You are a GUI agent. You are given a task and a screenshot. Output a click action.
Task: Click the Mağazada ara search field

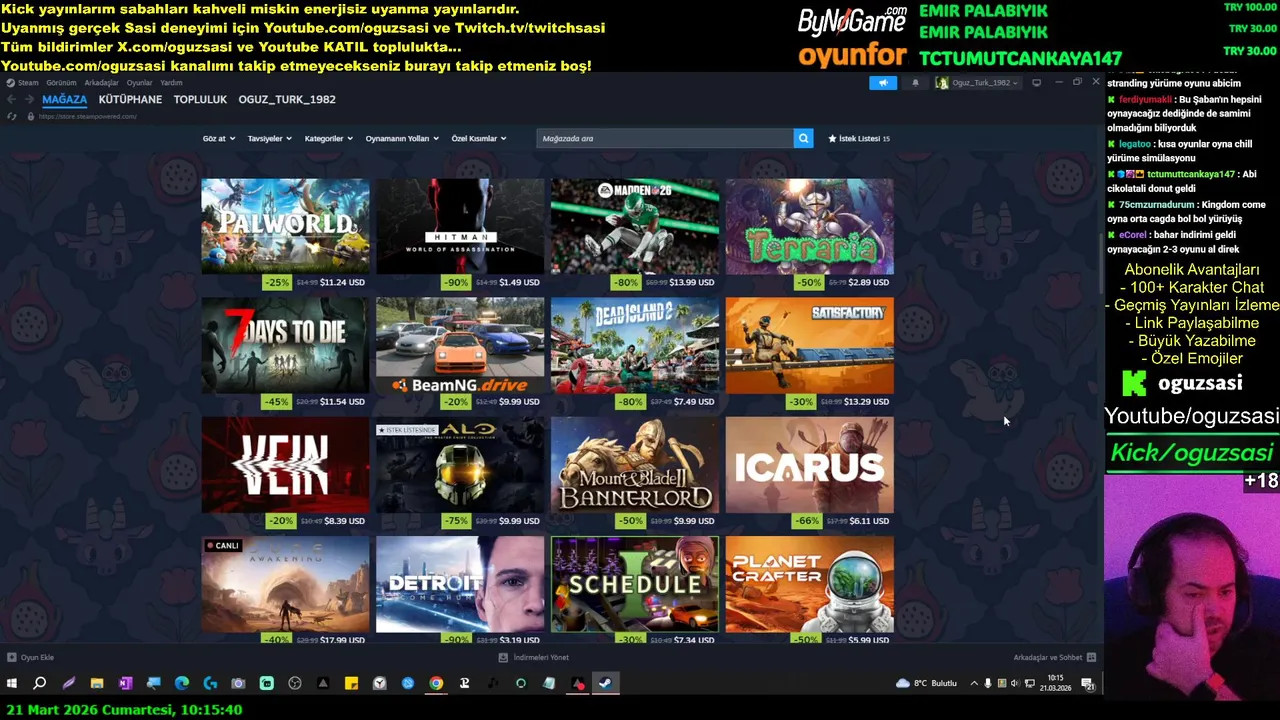tap(665, 138)
